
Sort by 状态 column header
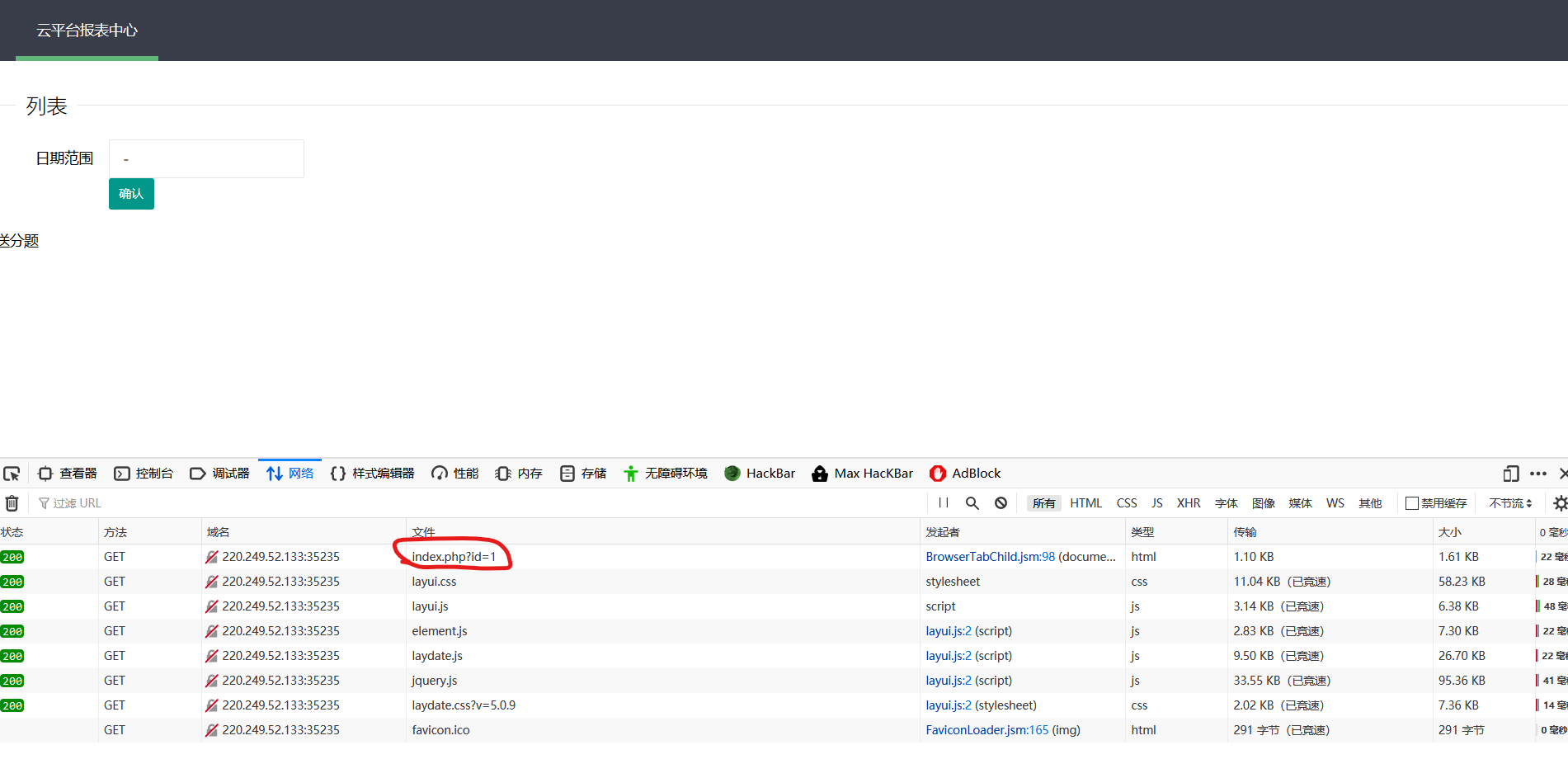click(49, 532)
